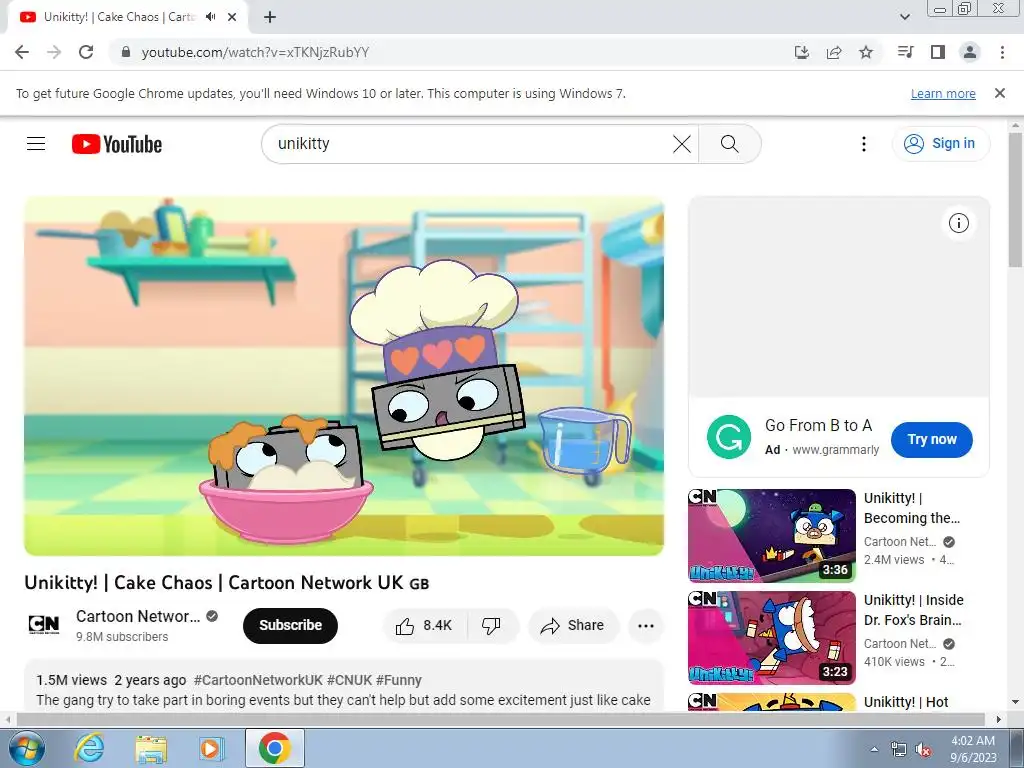Mute tab via speaker icon

click(210, 17)
